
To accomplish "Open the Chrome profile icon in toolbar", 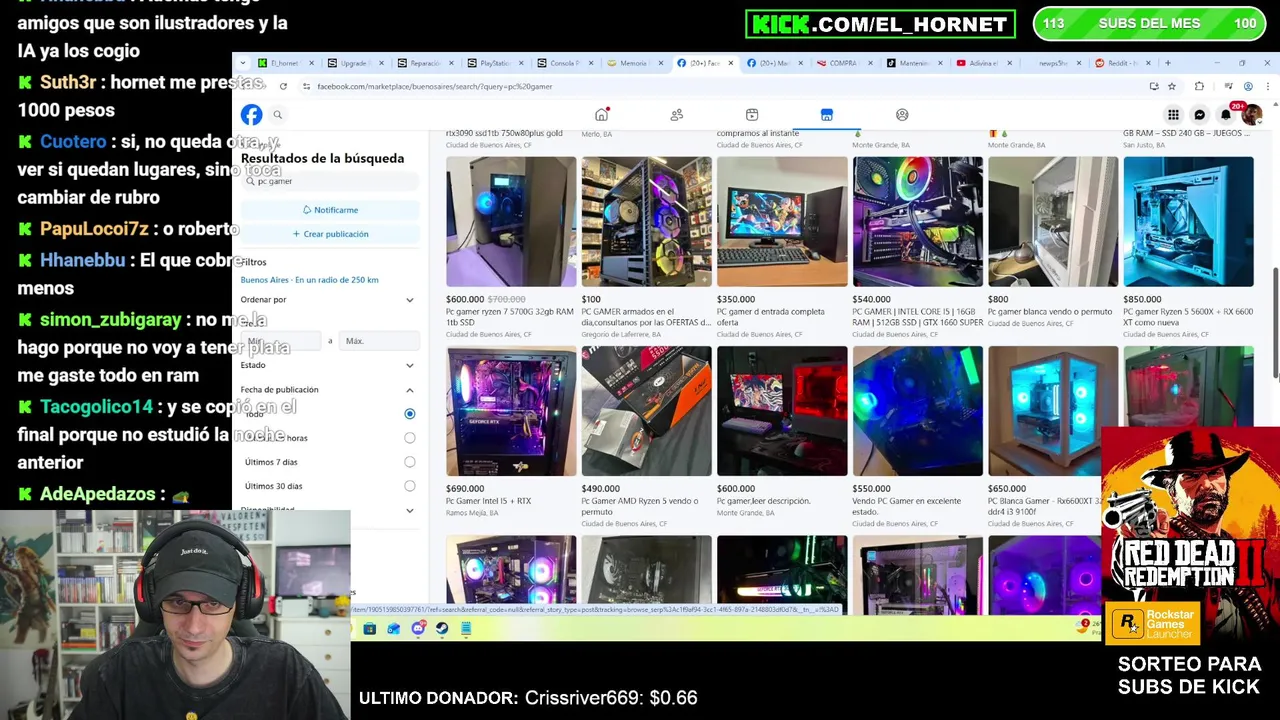I will point(1248,87).
